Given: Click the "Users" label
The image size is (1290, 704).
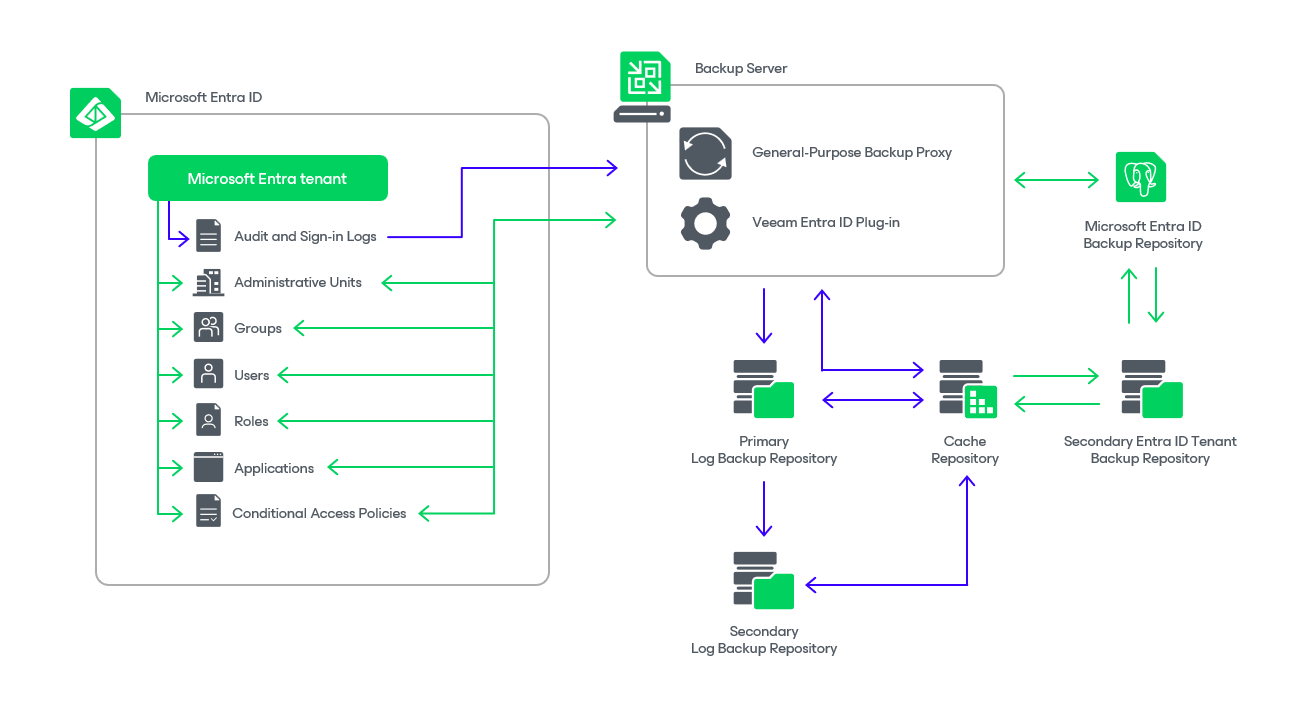Looking at the screenshot, I should point(252,375).
